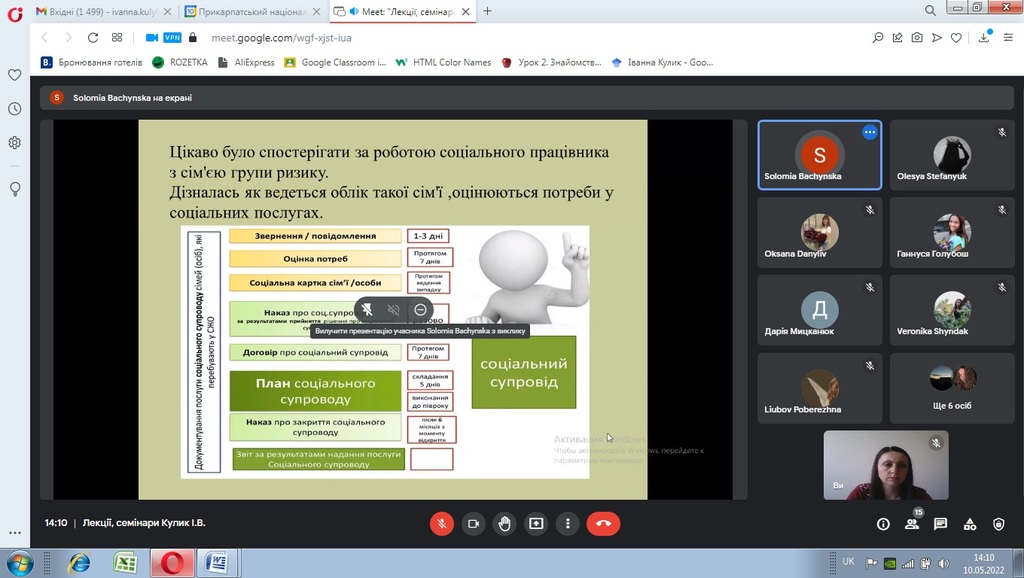This screenshot has width=1024, height=578.
Task: Open meeting details info icon
Action: point(883,524)
